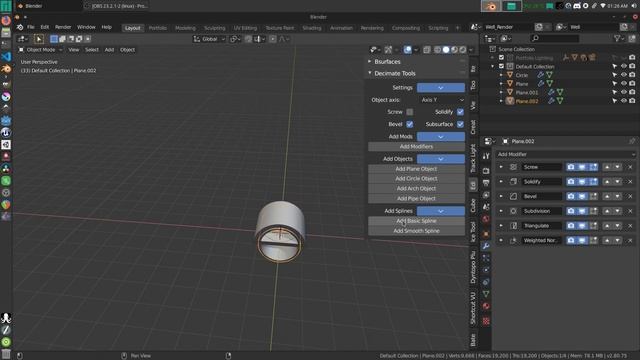Toggle viewport display on Solidify modifier
This screenshot has height=360, width=640.
click(x=582, y=182)
